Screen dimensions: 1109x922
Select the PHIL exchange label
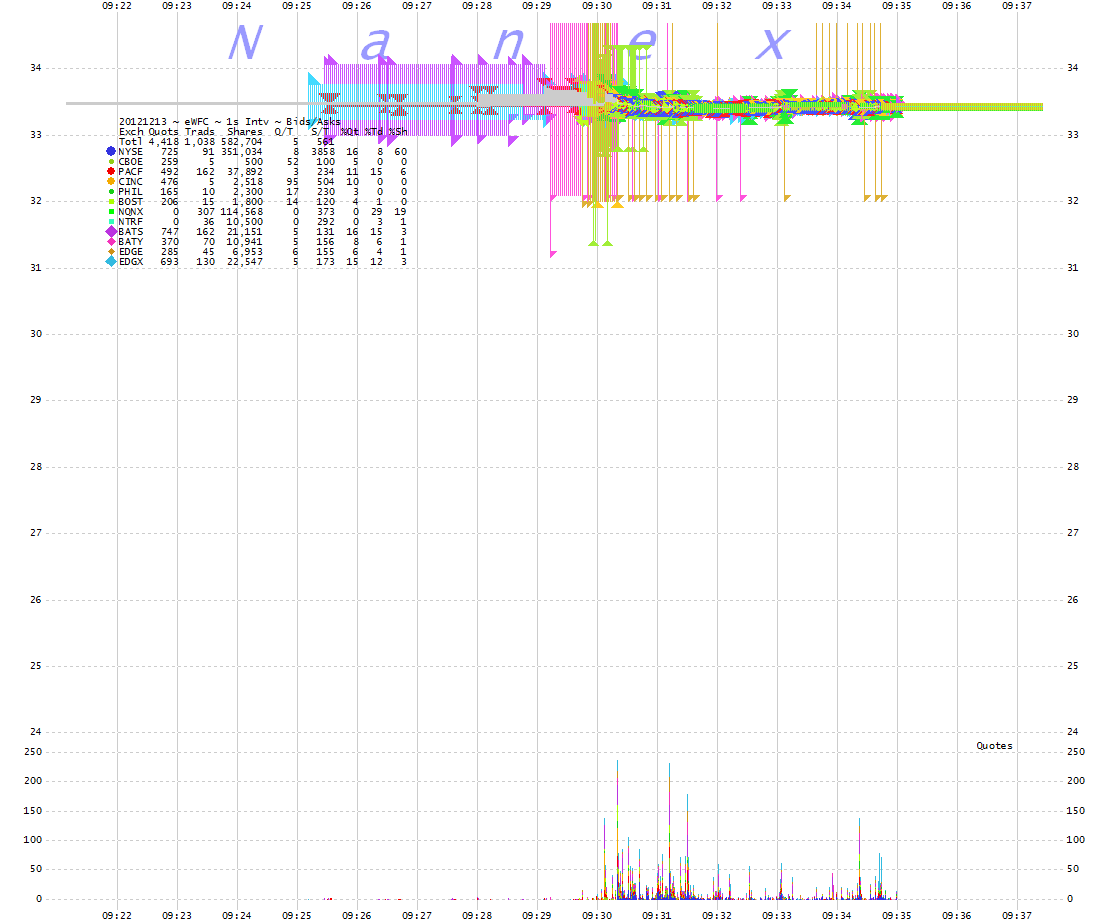(x=130, y=192)
